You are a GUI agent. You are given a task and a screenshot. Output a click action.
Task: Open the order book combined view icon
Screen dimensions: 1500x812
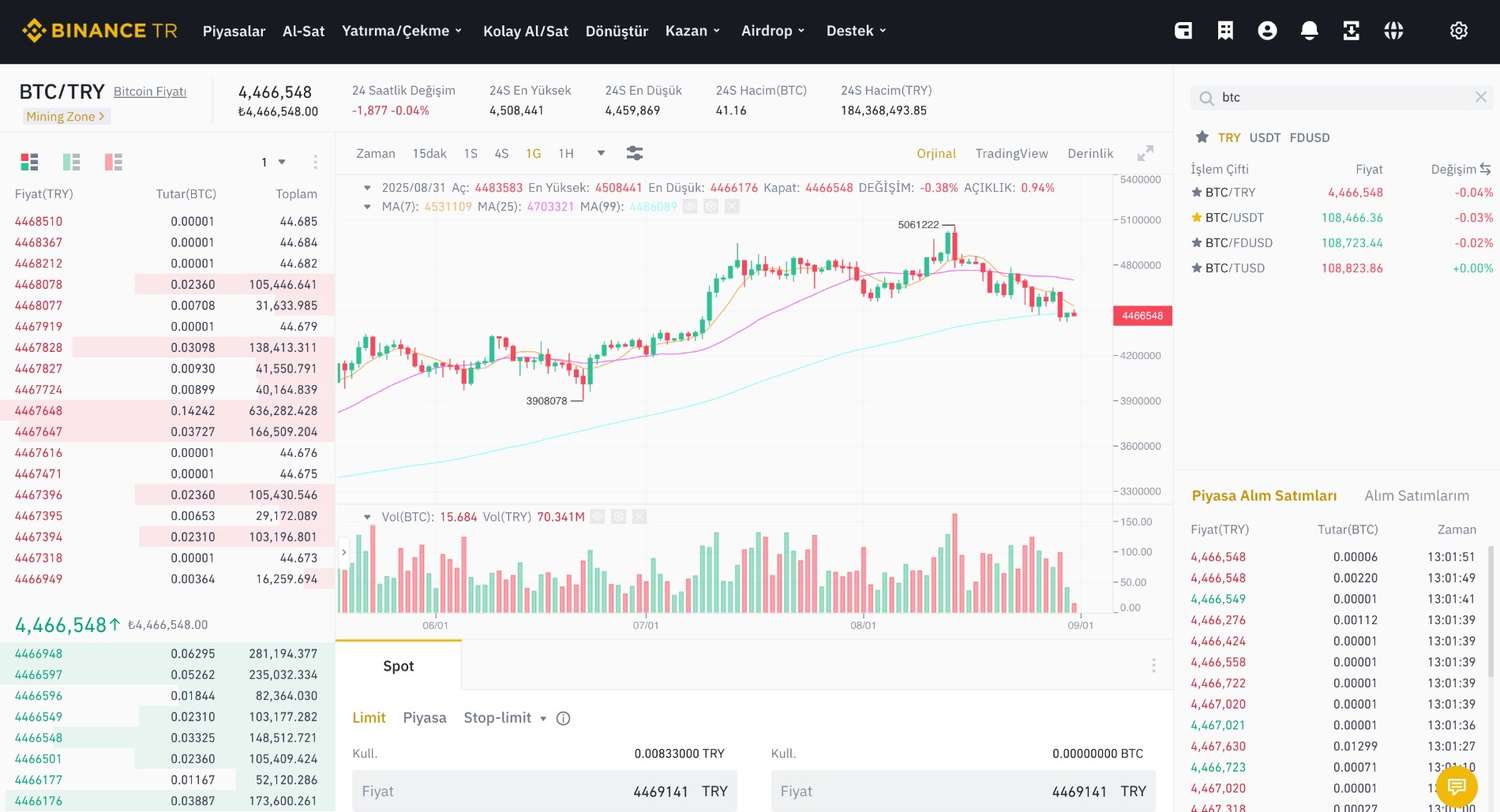[29, 161]
